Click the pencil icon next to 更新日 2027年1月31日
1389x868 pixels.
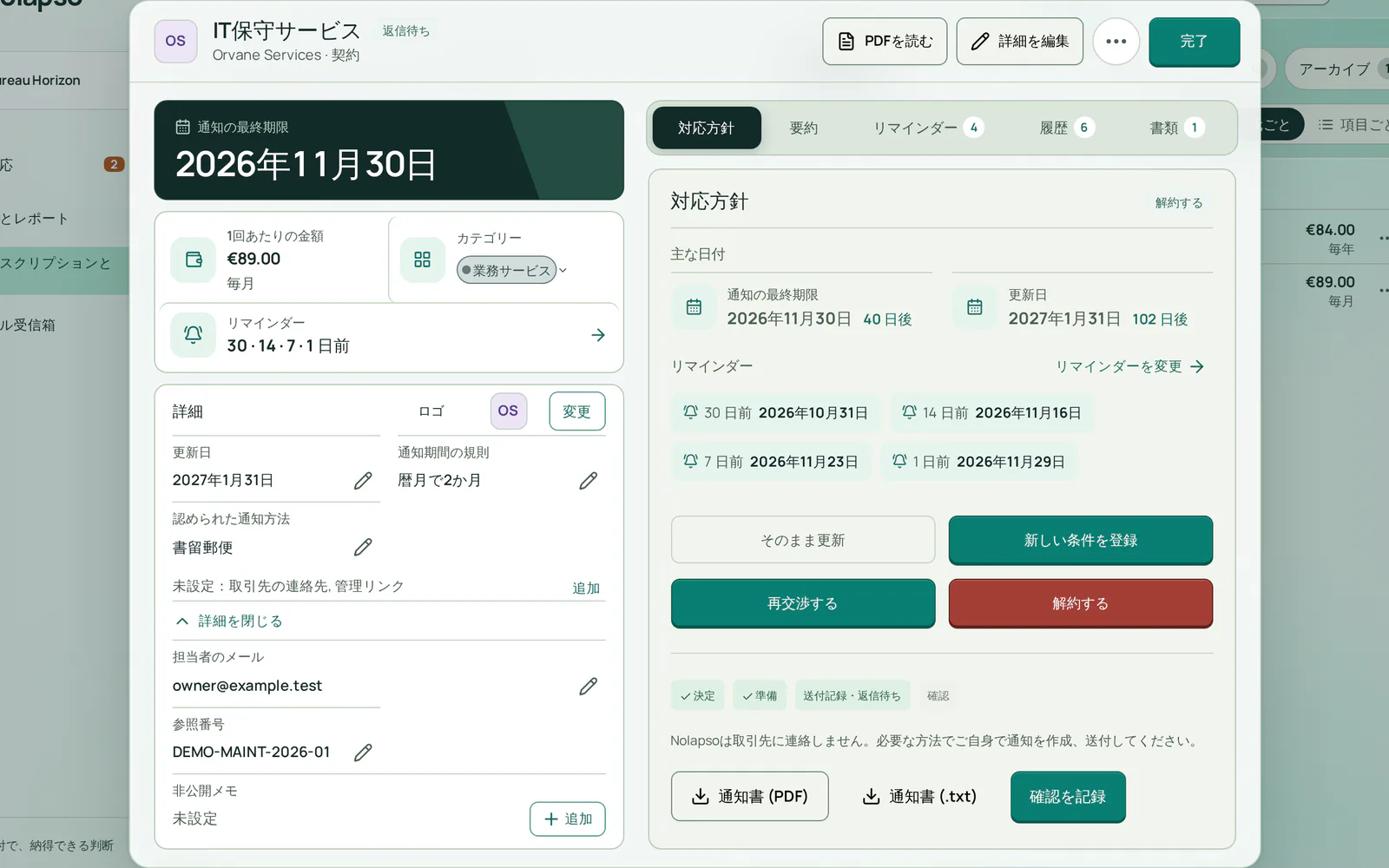click(363, 481)
